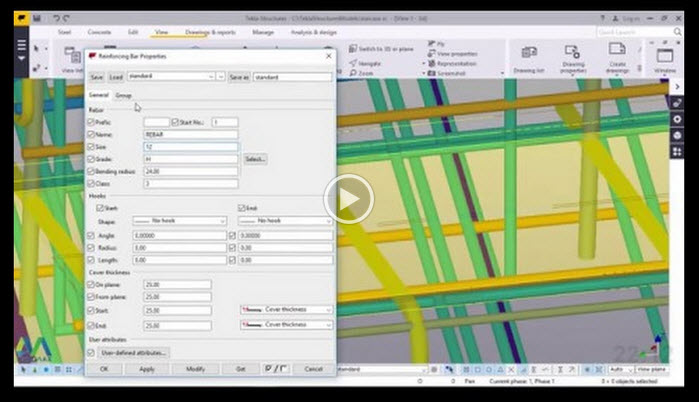Toggle the Prefix checkbox
The height and width of the screenshot is (402, 699).
[91, 122]
